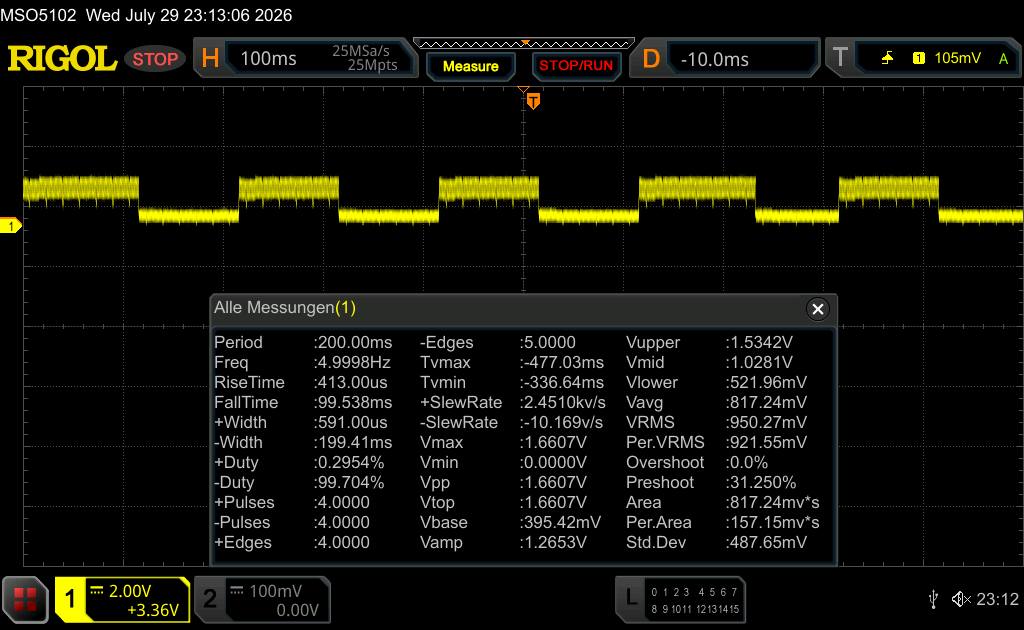1024x630 pixels.
Task: Select the Vbase 395.42mV value
Action: pyautogui.click(x=560, y=522)
